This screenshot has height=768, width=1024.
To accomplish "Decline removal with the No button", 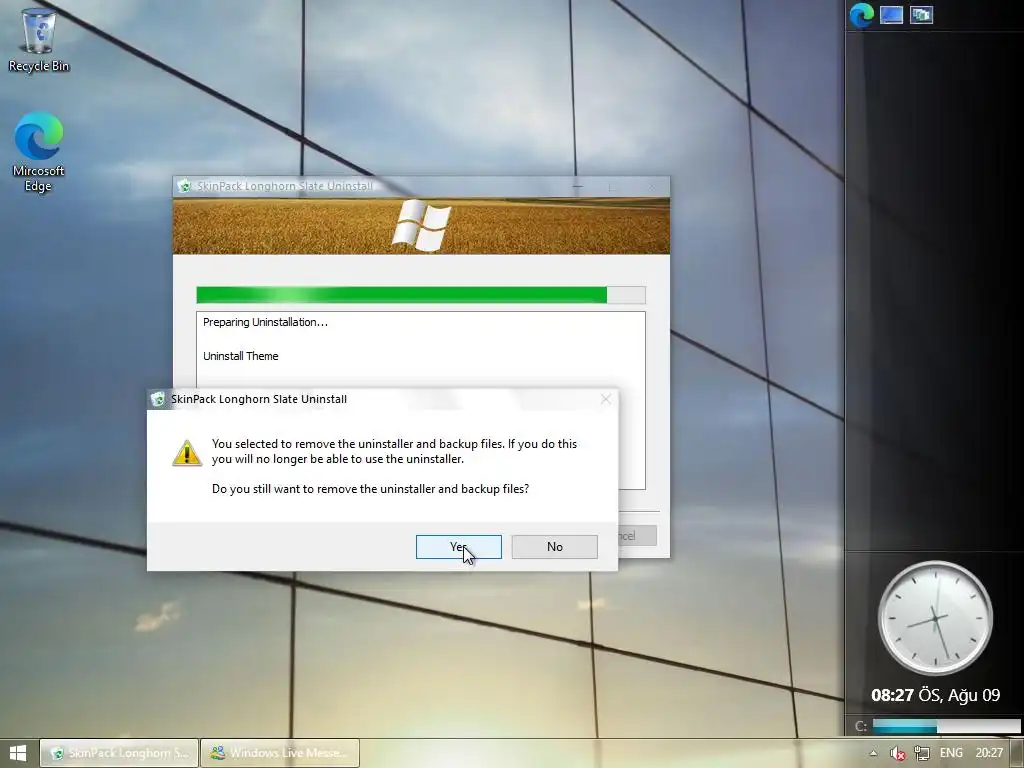I will [x=554, y=547].
